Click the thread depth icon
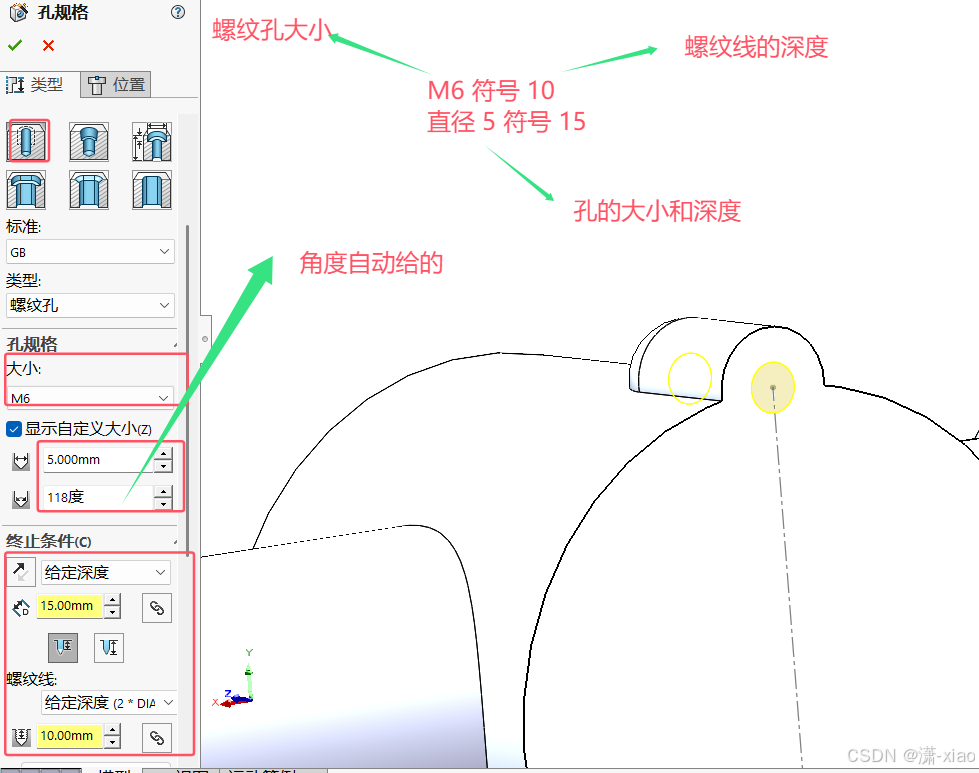The image size is (979, 773). pos(21,736)
